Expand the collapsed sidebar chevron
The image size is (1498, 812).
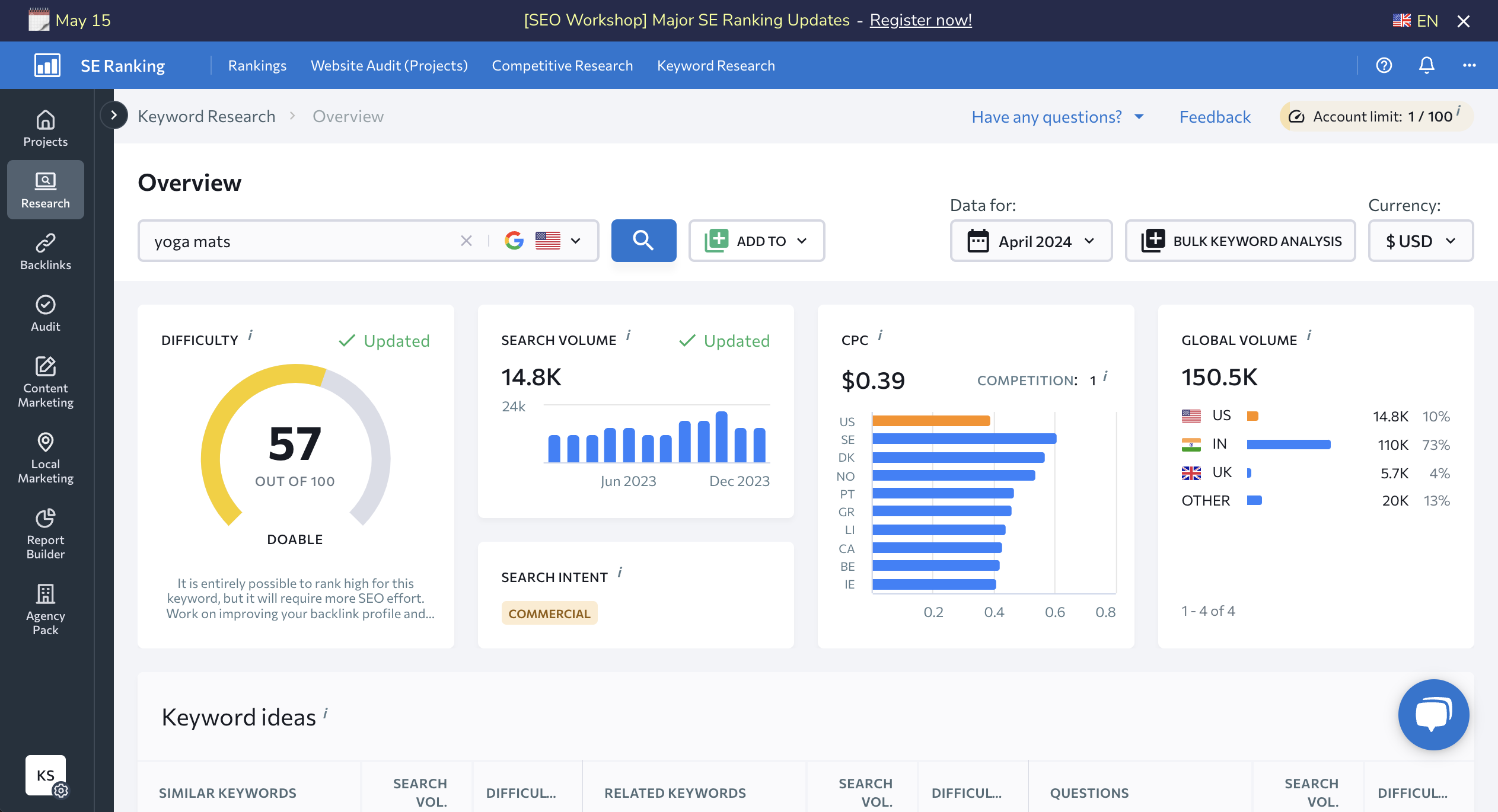[114, 115]
